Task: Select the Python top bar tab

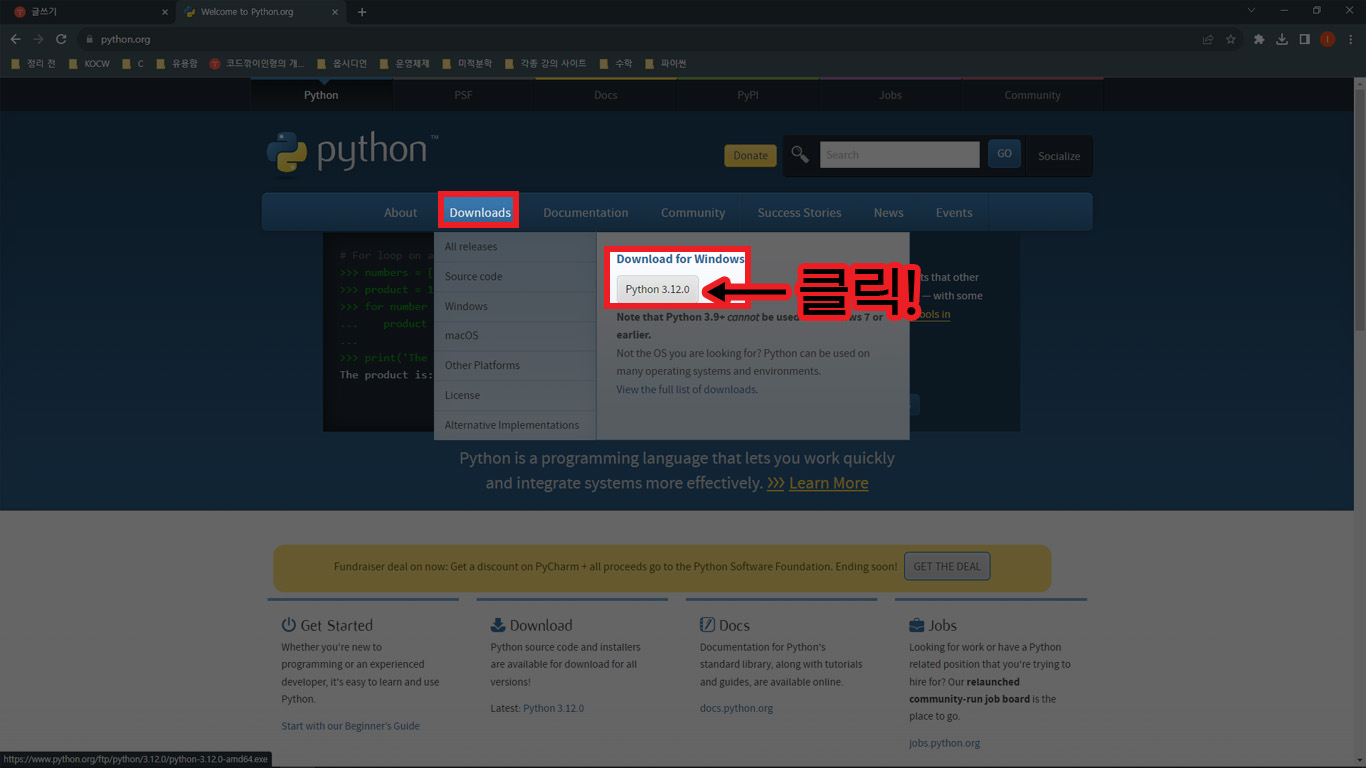Action: [x=321, y=95]
